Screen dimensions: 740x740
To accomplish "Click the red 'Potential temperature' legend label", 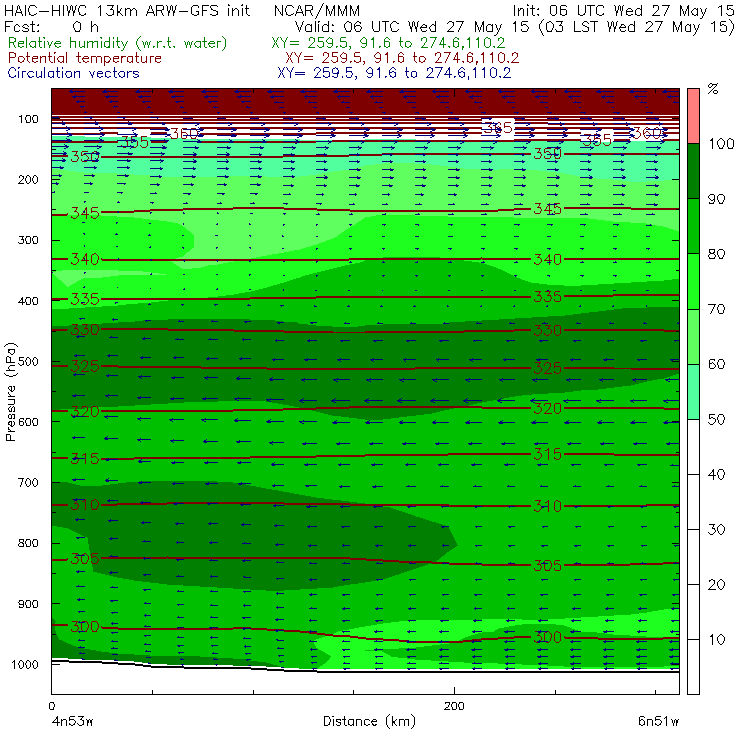I will click(85, 58).
